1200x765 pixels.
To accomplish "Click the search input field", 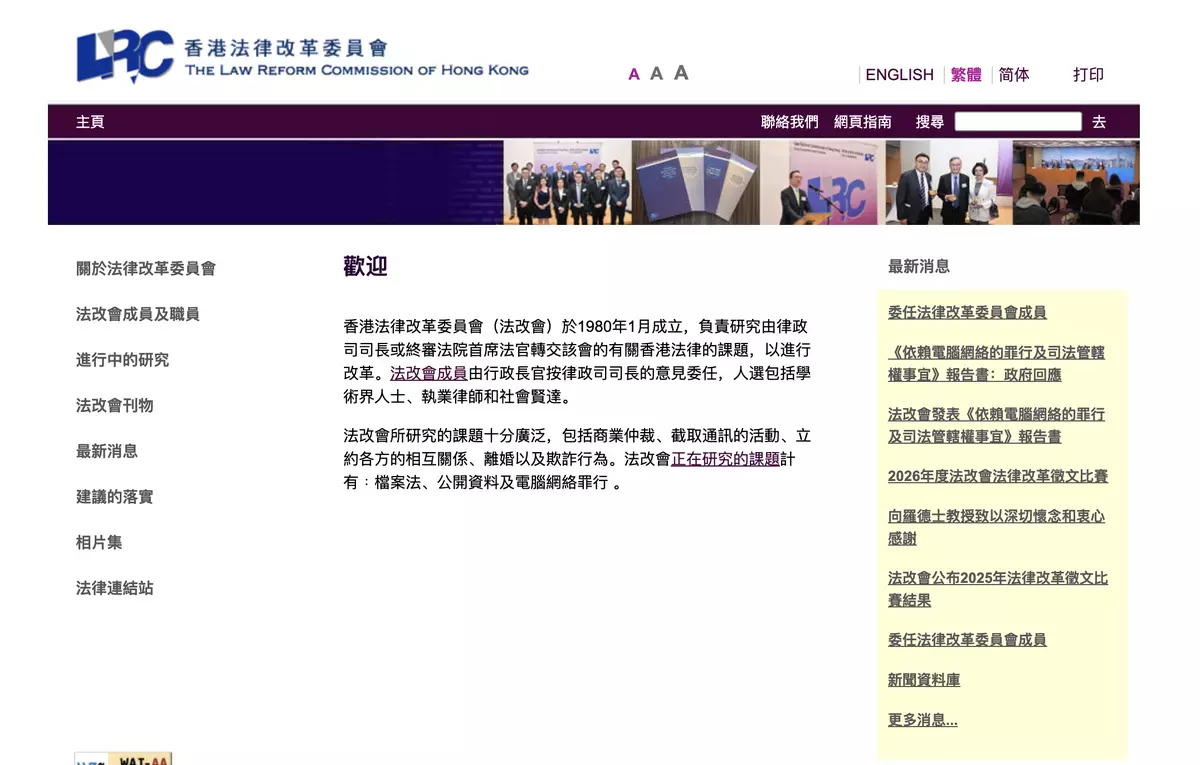I will tap(1017, 122).
